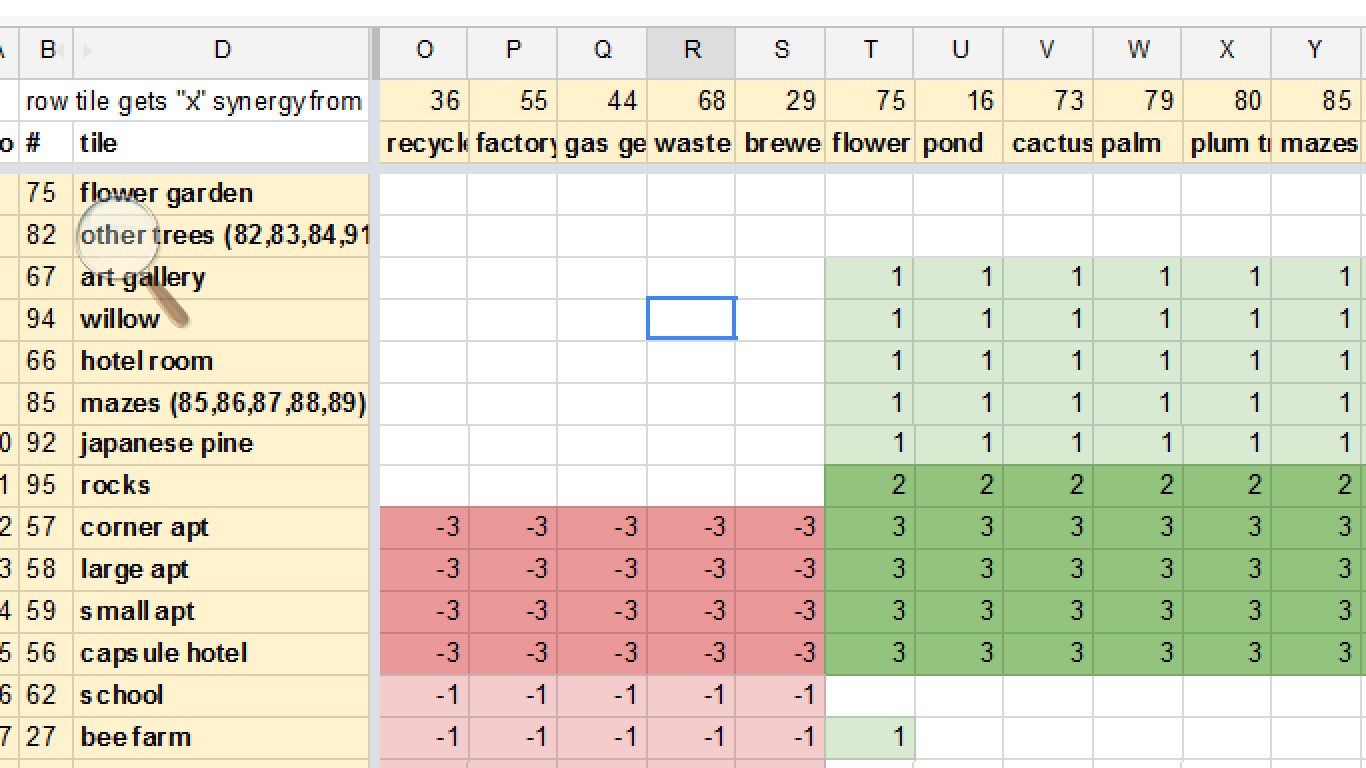Select the "rocks" row value under palm
This screenshot has height=768, width=1366.
[1137, 485]
